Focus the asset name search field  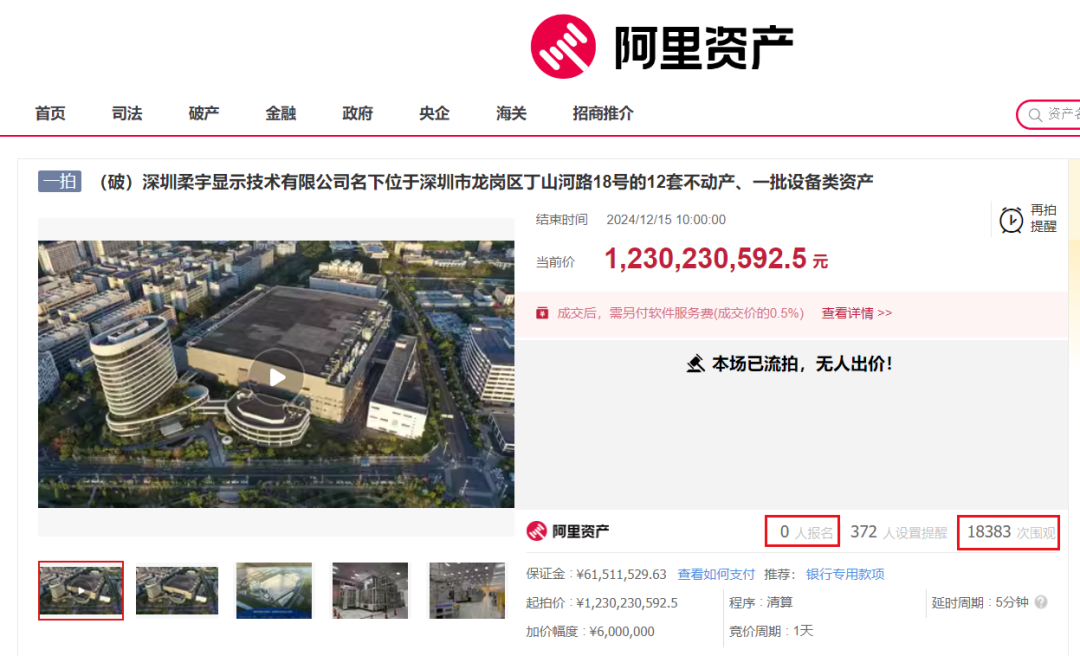point(1049,114)
